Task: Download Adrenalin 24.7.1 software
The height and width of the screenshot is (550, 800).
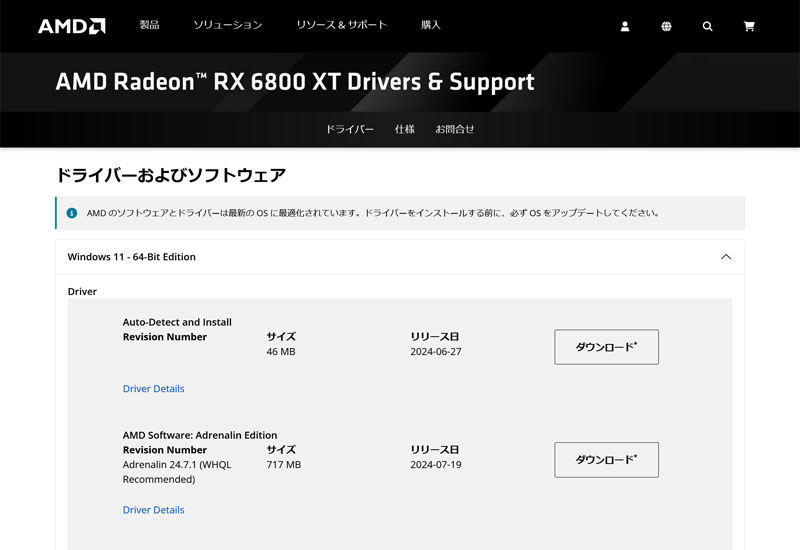Action: click(606, 460)
